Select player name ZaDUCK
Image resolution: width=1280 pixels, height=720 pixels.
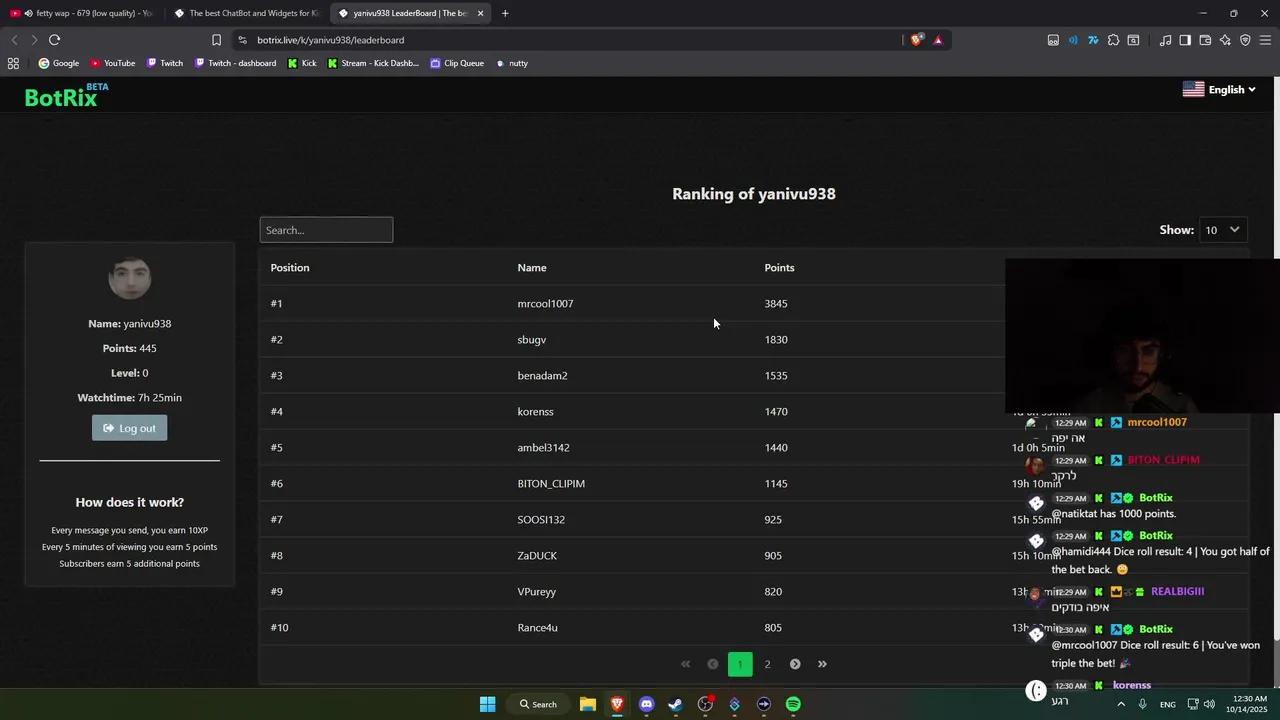pos(537,556)
